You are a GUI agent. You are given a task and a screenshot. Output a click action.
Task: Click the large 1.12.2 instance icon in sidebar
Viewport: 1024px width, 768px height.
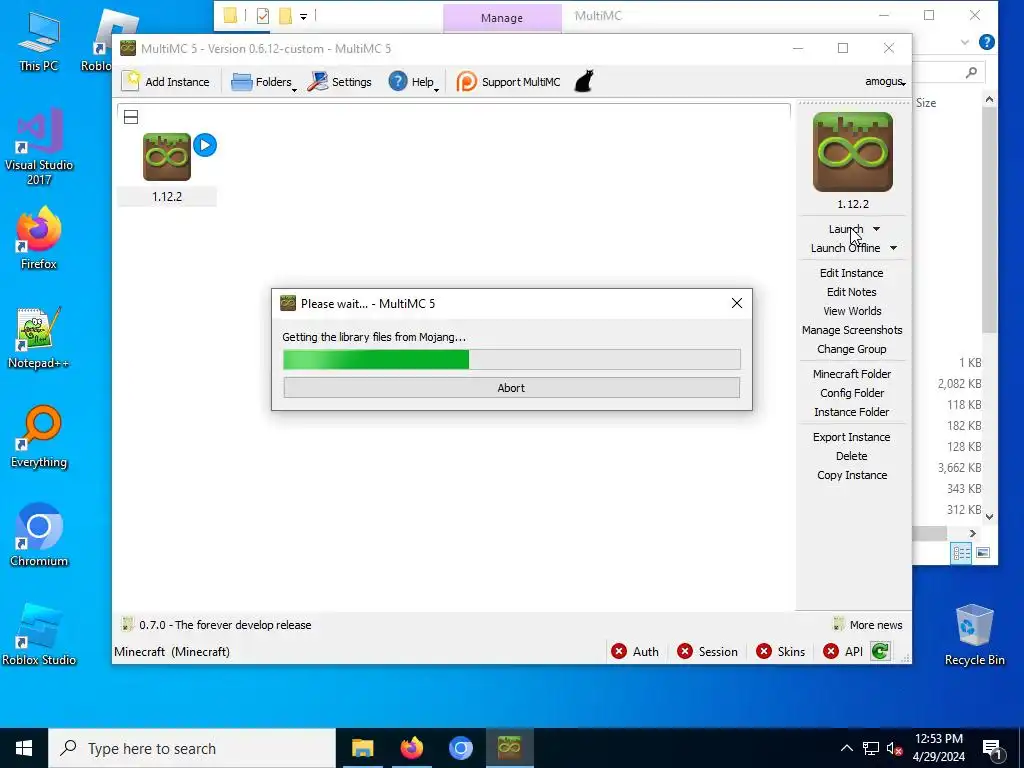[x=852, y=152]
